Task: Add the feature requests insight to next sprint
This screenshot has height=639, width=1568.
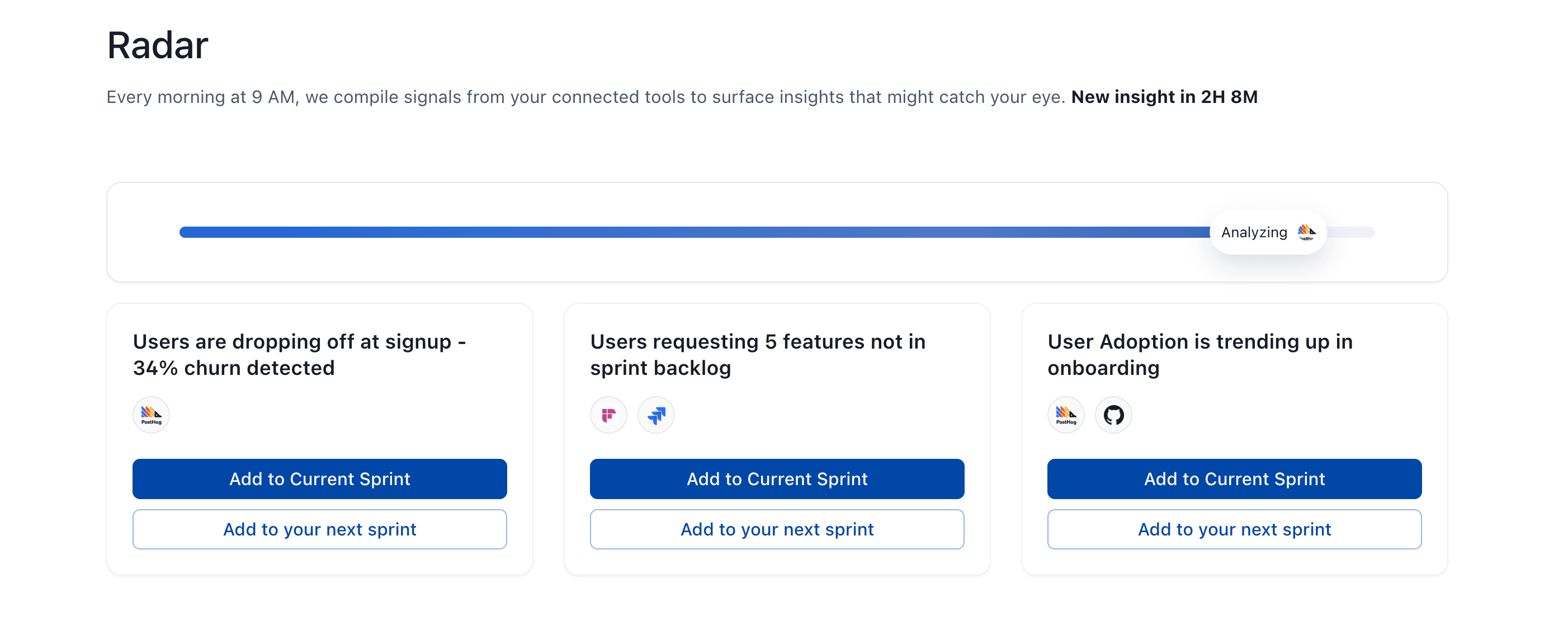Action: tap(777, 529)
